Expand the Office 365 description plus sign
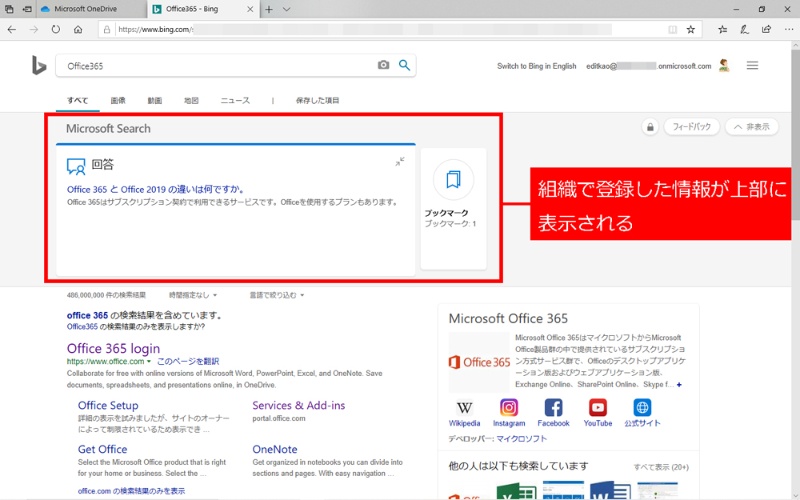 [679, 384]
